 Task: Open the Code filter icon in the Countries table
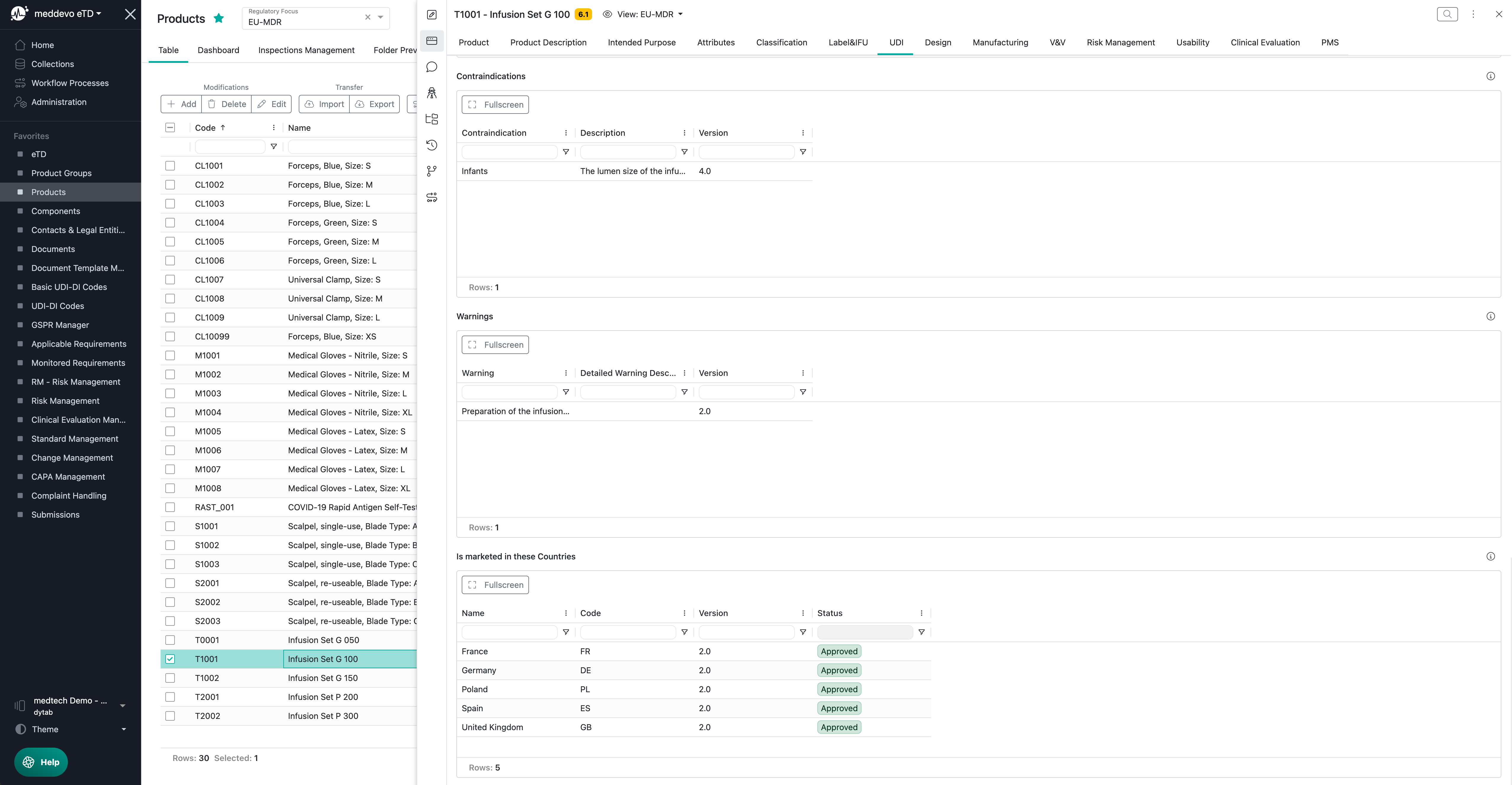click(684, 632)
